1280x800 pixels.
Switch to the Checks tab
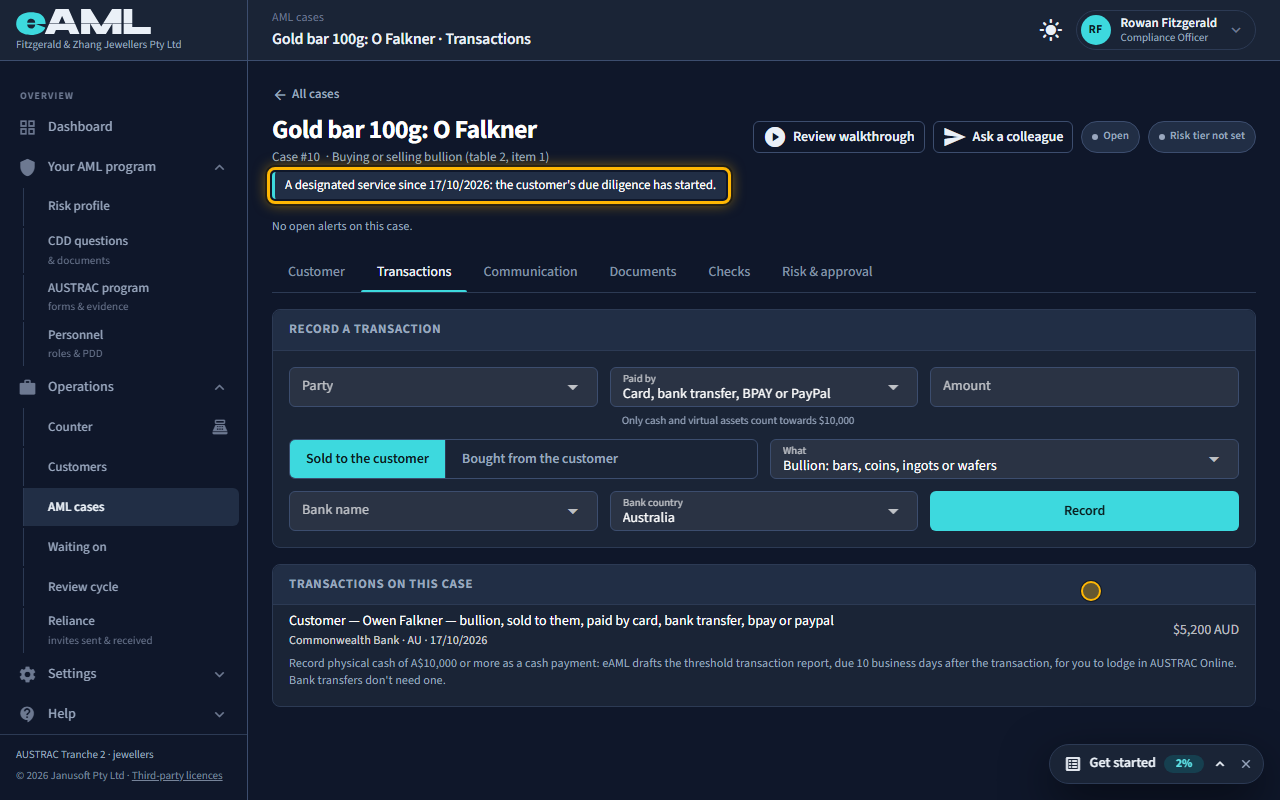[729, 271]
